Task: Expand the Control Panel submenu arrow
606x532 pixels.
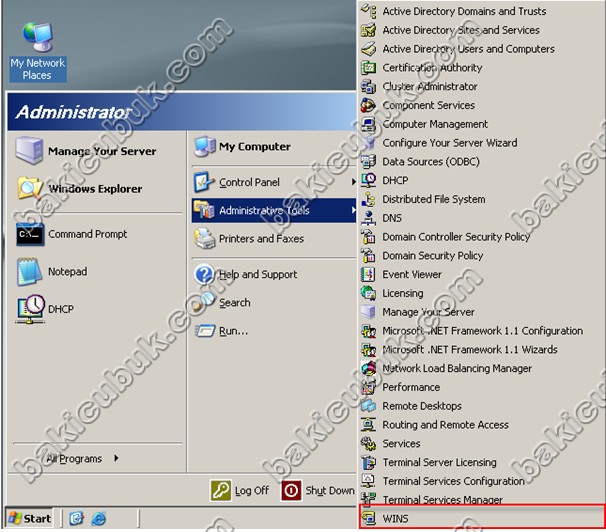Action: [x=353, y=182]
